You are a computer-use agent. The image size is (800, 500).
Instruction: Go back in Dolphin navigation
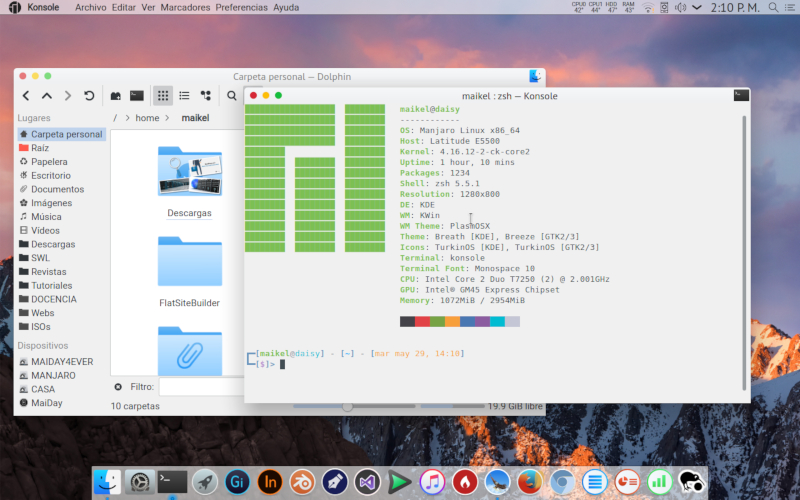coord(26,95)
